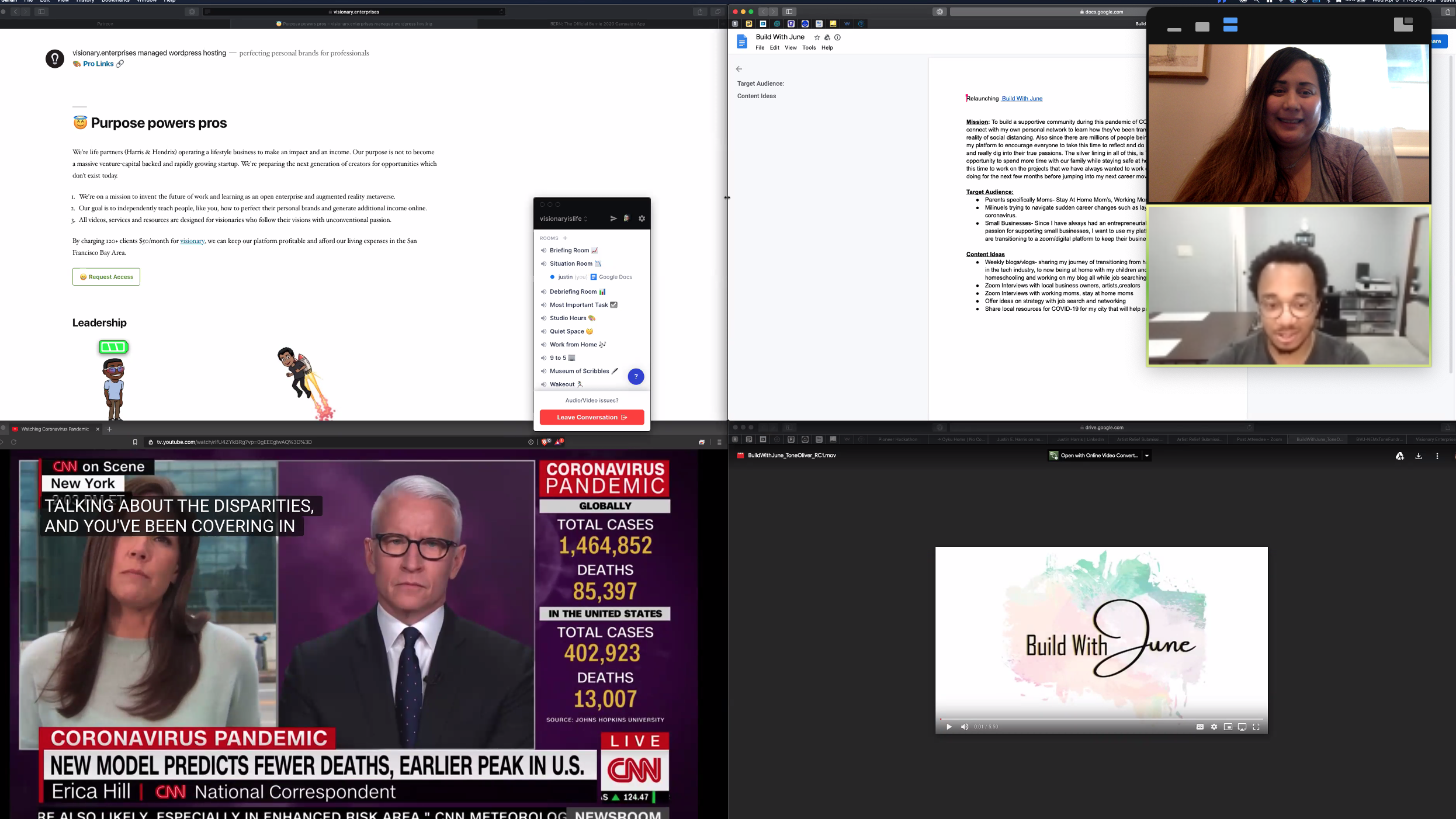Image resolution: width=1456 pixels, height=819 pixels.
Task: Toggle sidebar in the visionary.enterprises Safari window
Action: [x=41, y=12]
